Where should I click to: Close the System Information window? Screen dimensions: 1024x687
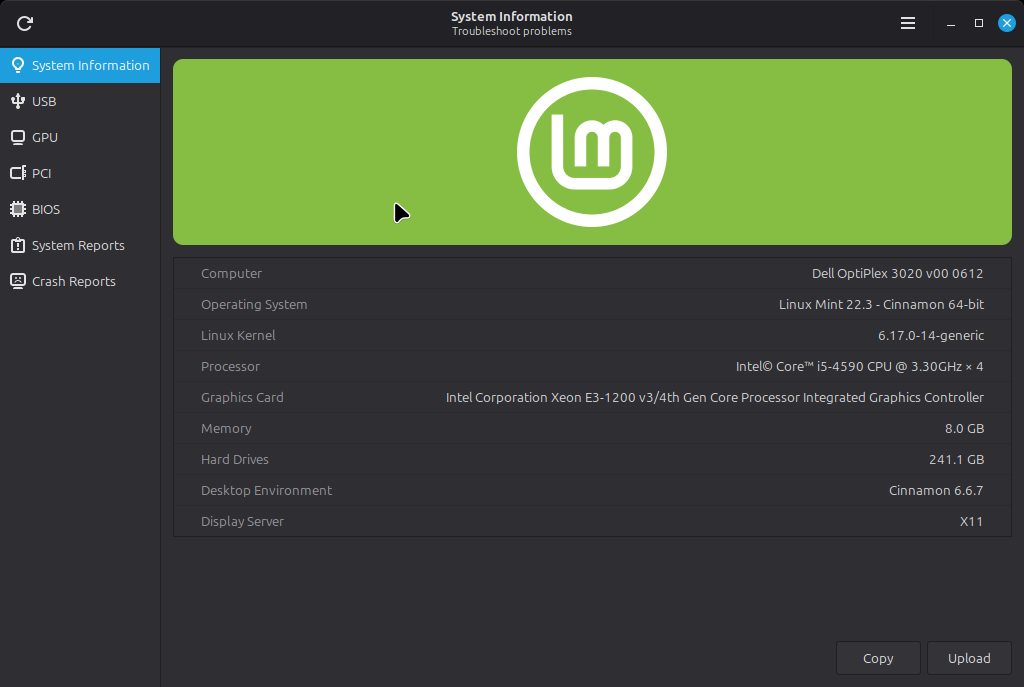[1007, 23]
